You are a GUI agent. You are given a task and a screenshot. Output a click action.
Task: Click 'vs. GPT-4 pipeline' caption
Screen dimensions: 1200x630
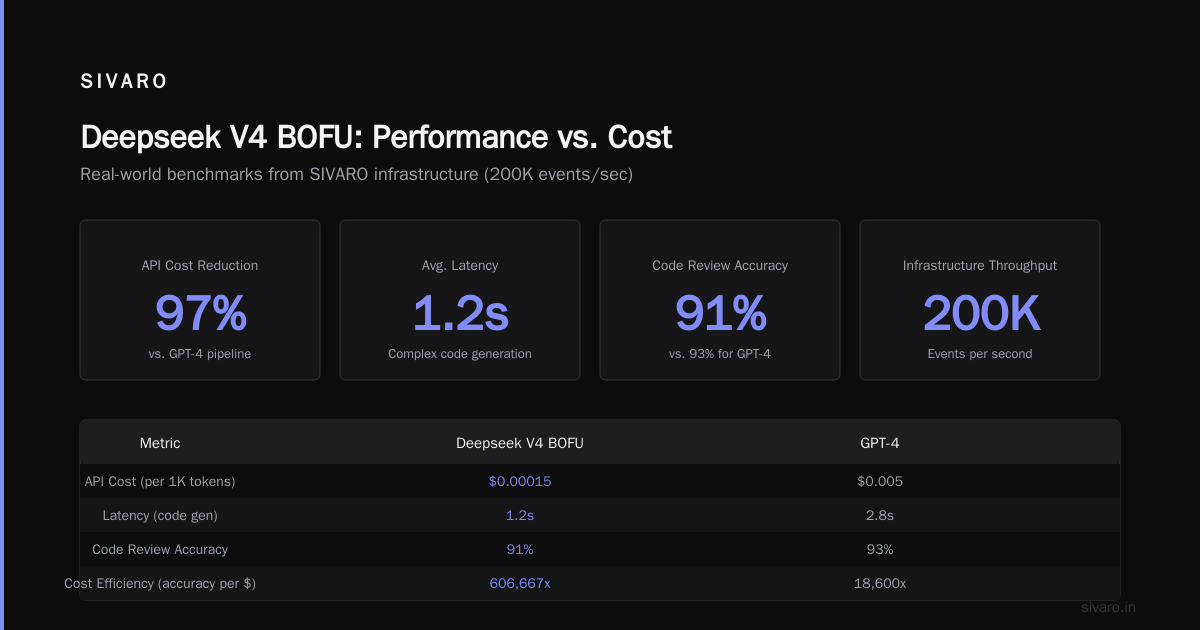200,354
